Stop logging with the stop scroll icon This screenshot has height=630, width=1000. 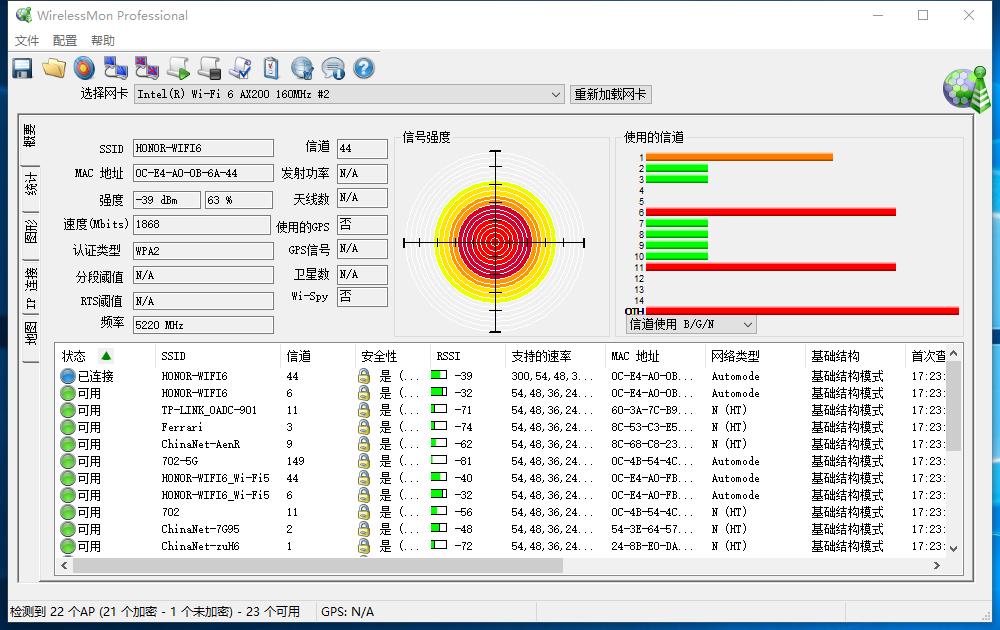click(208, 67)
